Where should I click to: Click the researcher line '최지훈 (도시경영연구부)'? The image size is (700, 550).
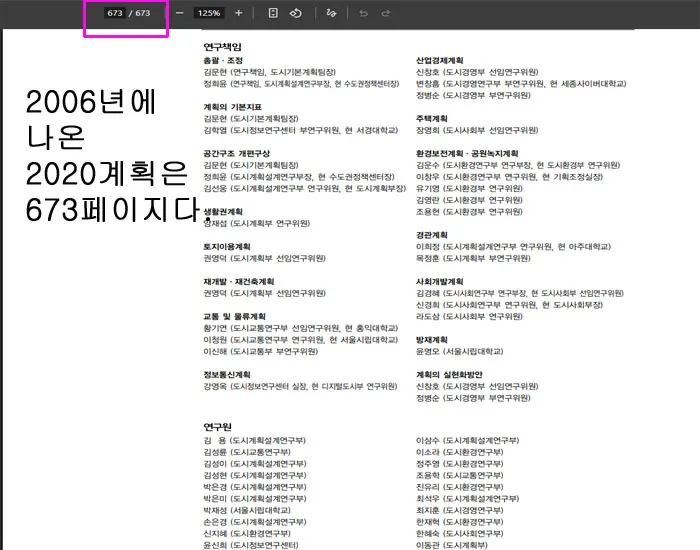459,510
